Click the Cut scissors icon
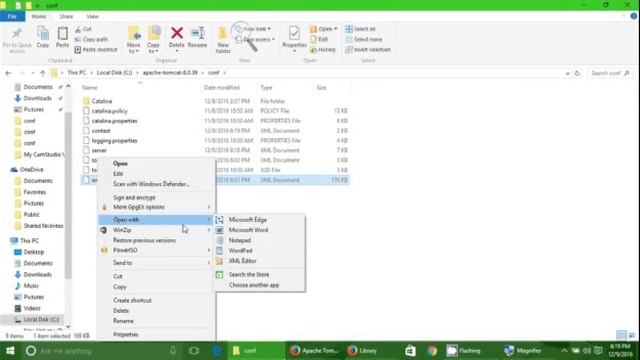This screenshot has width=640, height=360. 78,29
